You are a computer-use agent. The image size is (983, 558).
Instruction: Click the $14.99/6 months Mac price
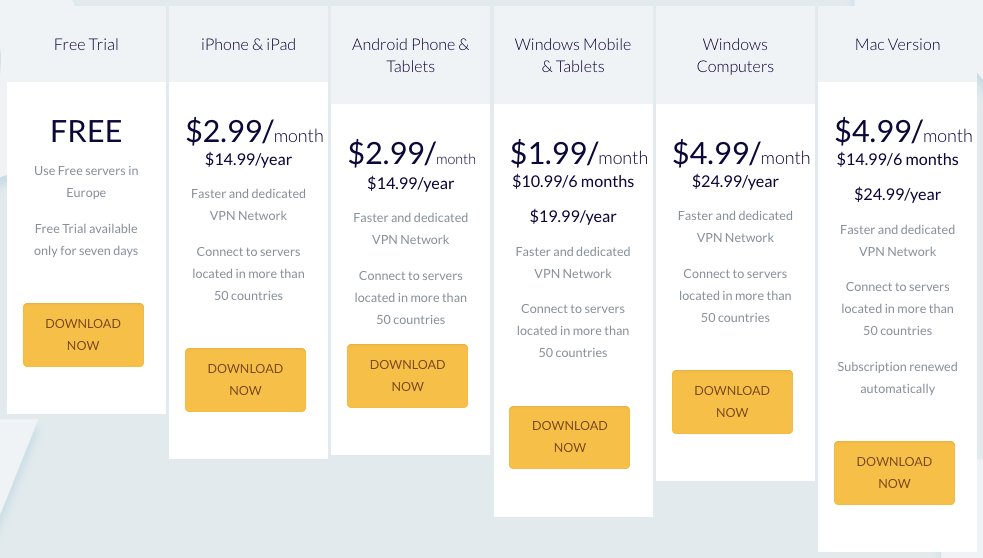pyautogui.click(x=898, y=160)
